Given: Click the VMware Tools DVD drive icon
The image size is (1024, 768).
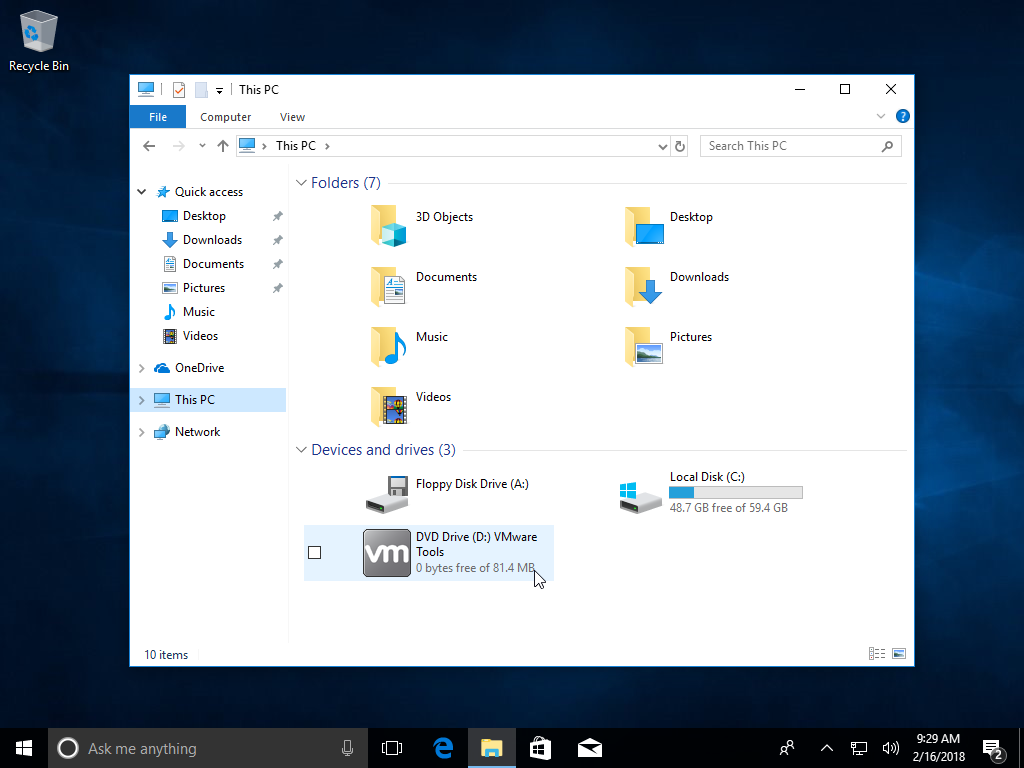Looking at the screenshot, I should [387, 553].
